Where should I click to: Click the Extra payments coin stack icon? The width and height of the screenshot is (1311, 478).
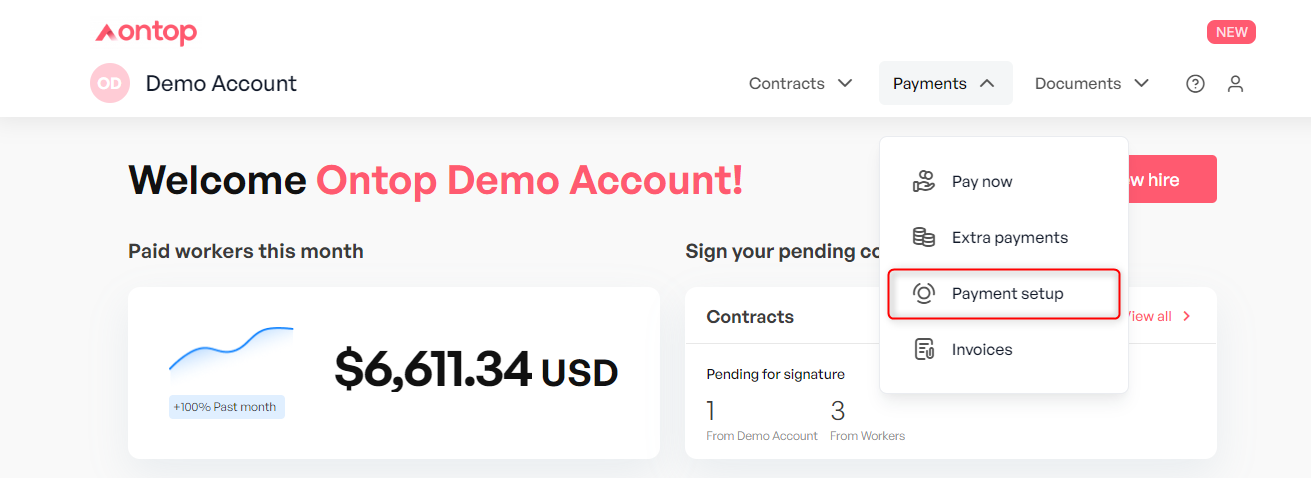pyautogui.click(x=923, y=238)
